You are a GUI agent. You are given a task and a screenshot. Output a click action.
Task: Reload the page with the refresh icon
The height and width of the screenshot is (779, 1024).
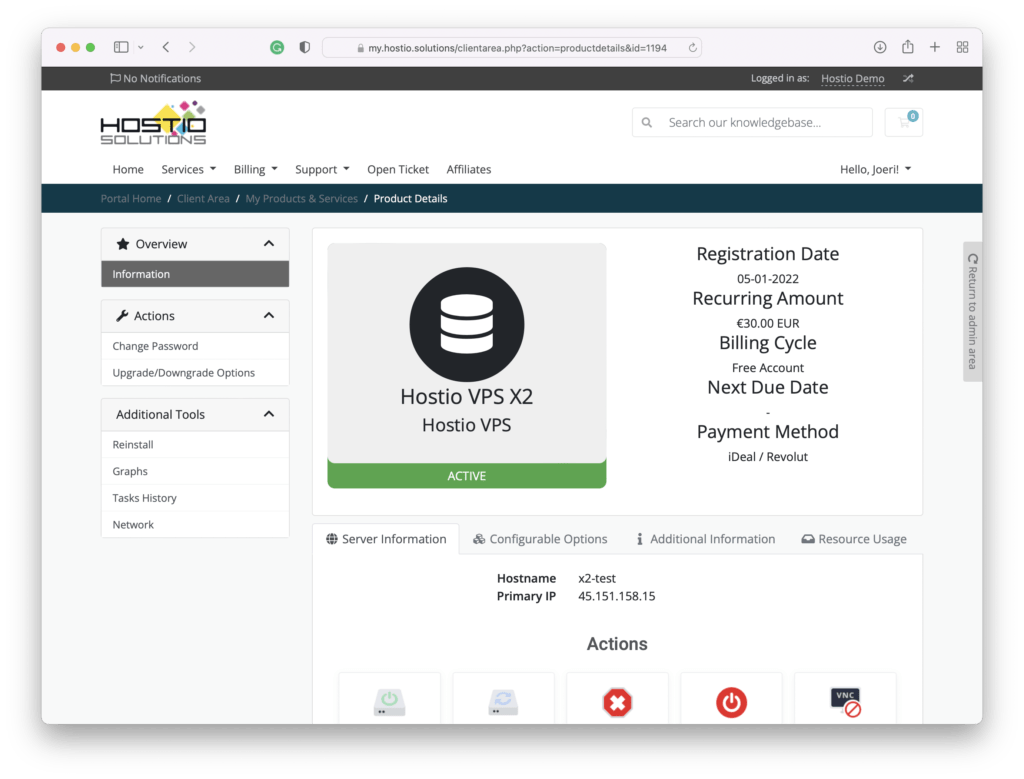(x=692, y=48)
